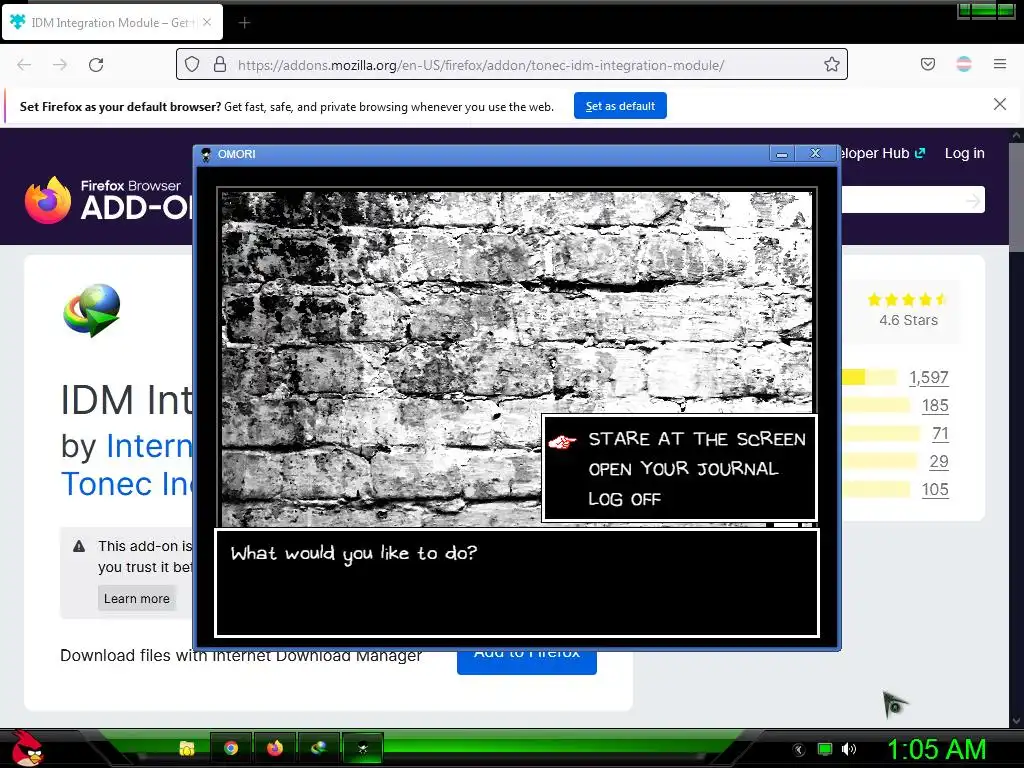Viewport: 1024px width, 768px height.
Task: Click the add-ons search arrow button
Action: (974, 200)
